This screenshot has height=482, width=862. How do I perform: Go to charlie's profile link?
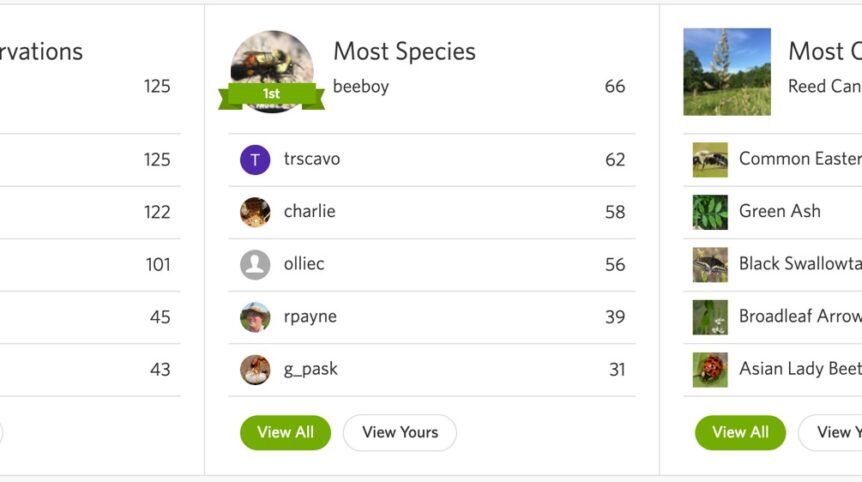310,211
